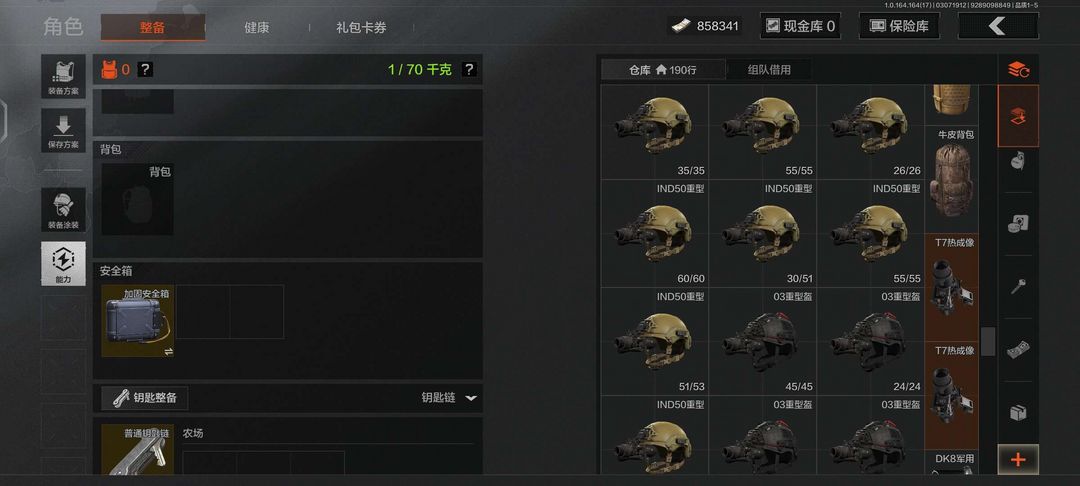Click the 保存方案 save loadout icon

[63, 130]
